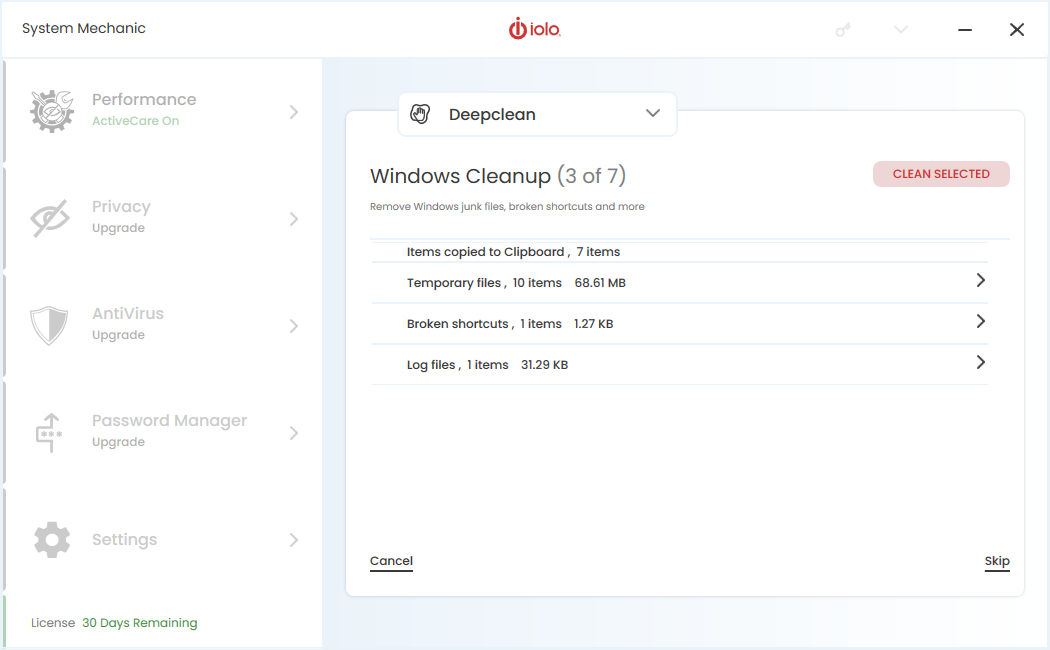Expand Broken shortcuts row details
The image size is (1050, 650).
pyautogui.click(x=980, y=321)
